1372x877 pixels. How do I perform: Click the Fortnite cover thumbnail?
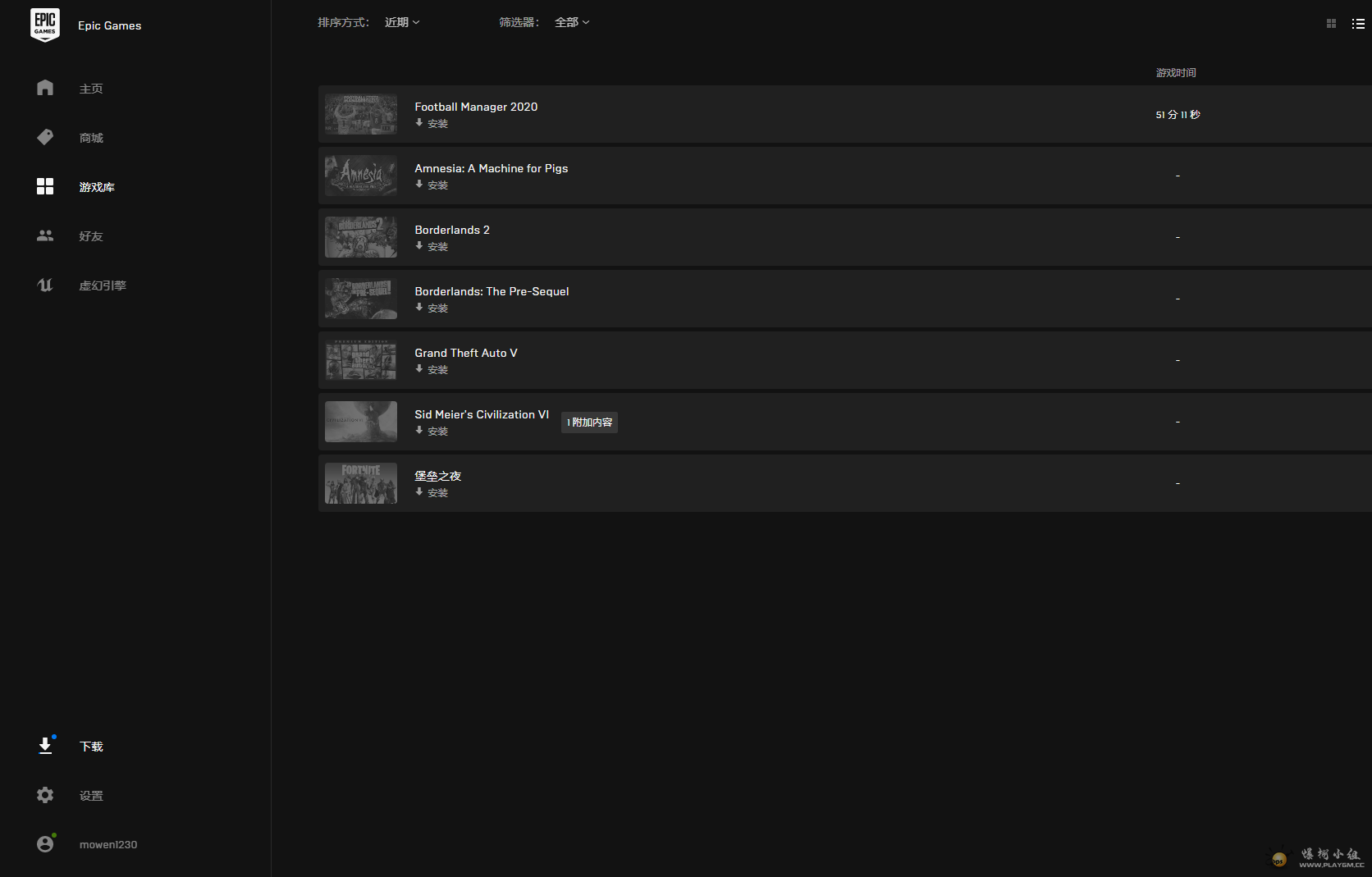361,483
